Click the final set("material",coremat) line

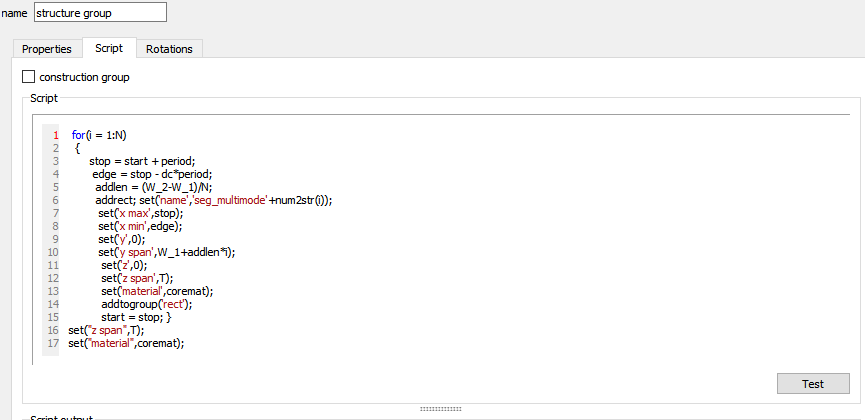pos(126,343)
